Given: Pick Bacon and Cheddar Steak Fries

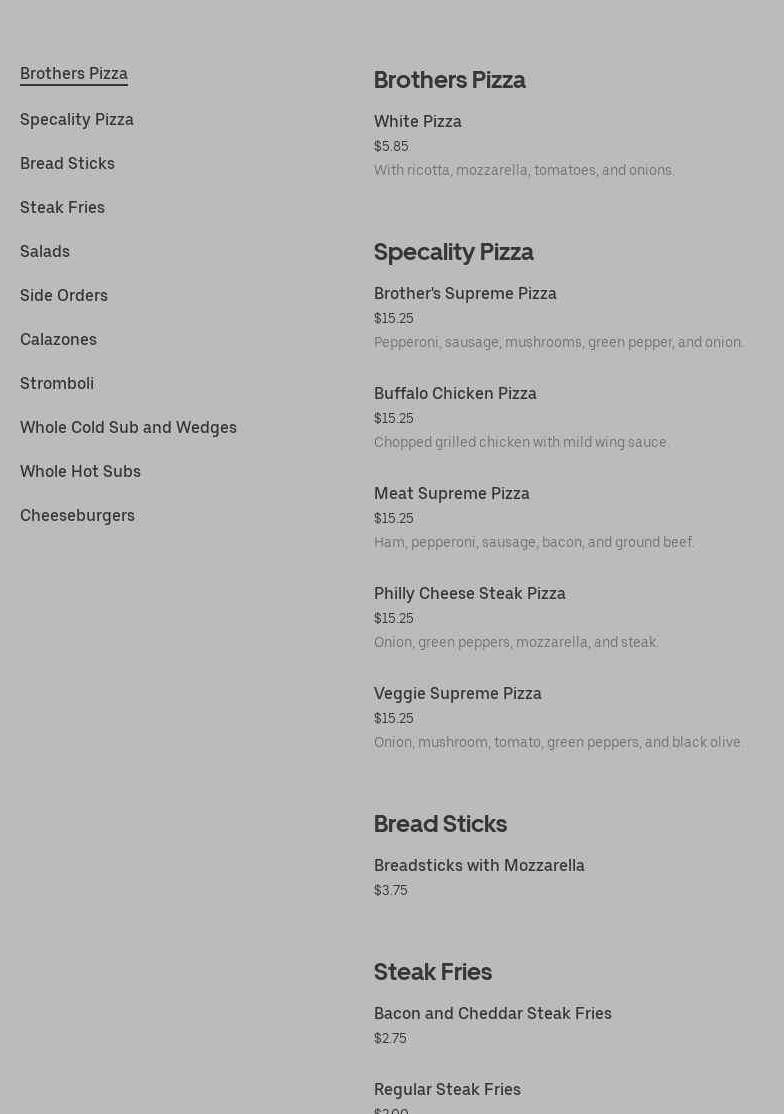Looking at the screenshot, I should (x=493, y=1014).
